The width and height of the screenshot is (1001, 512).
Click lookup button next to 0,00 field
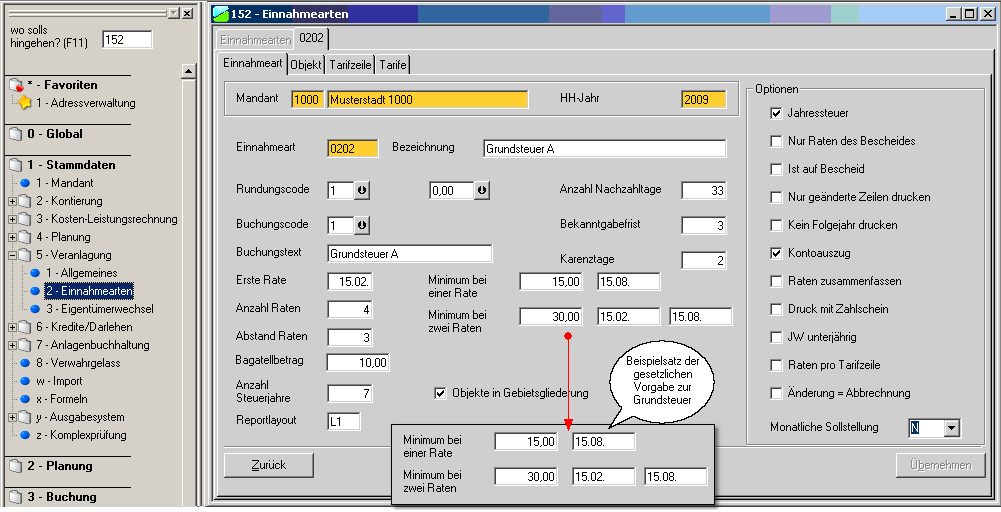[x=482, y=190]
